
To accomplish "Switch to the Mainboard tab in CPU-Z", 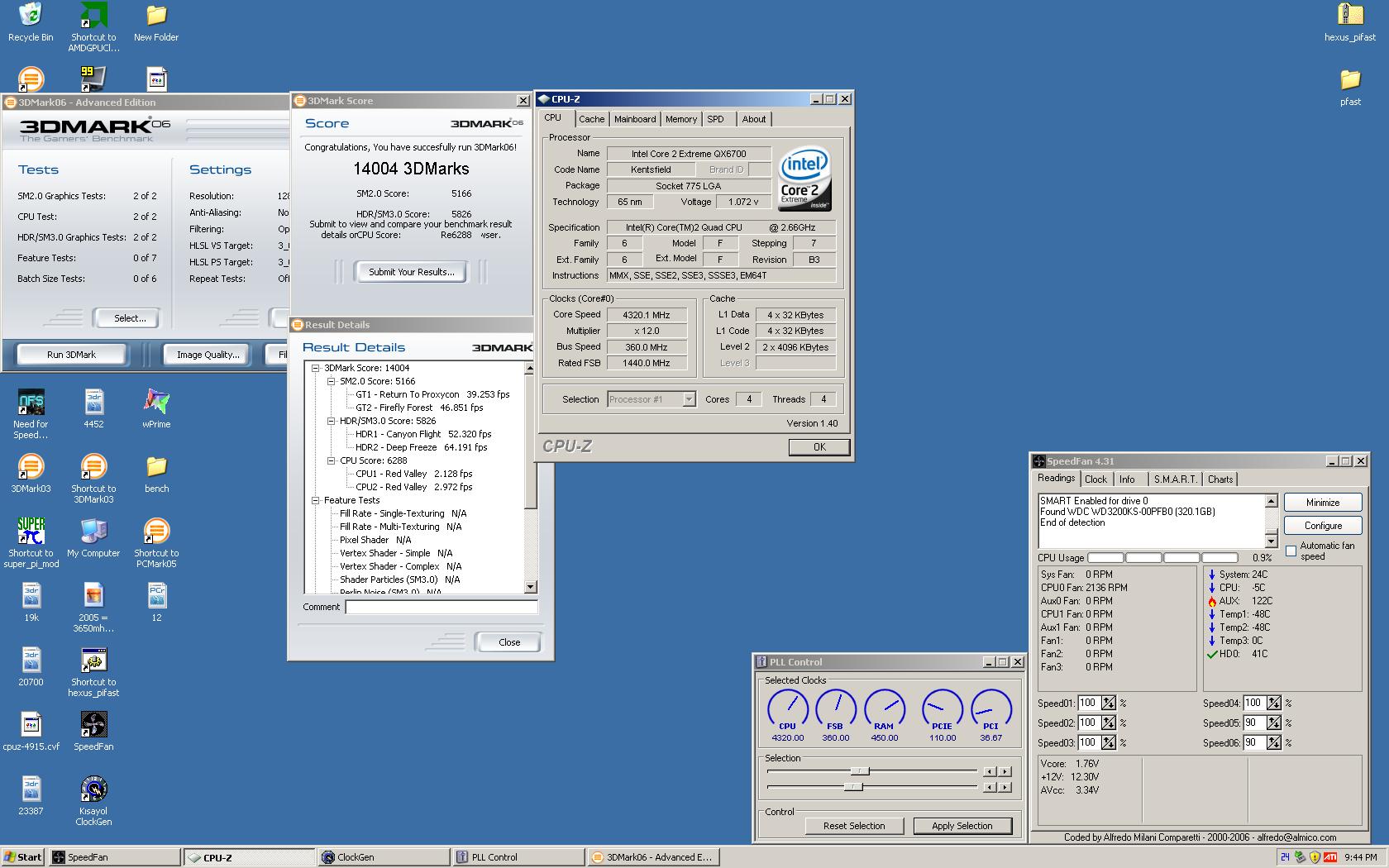I will pos(635,119).
